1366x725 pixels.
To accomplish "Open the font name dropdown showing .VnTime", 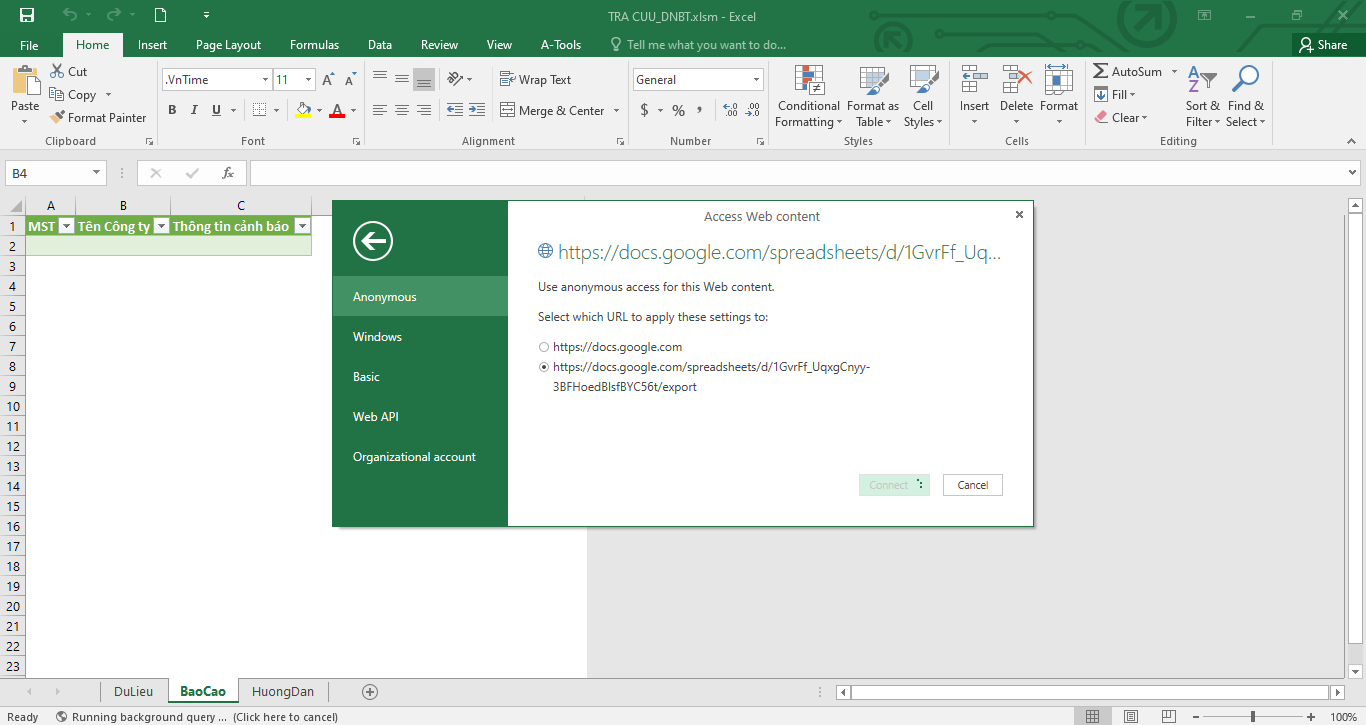I will (265, 80).
